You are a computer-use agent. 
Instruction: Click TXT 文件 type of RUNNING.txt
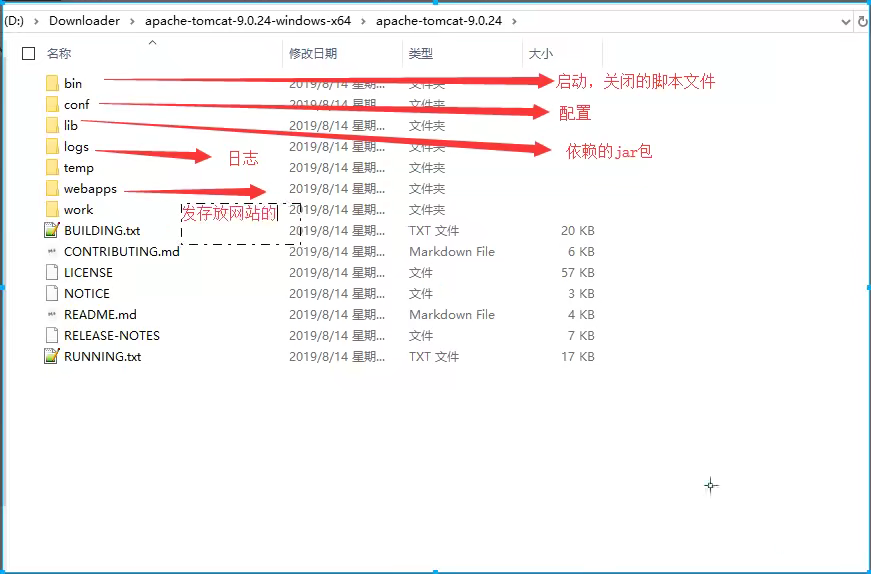pyautogui.click(x=434, y=356)
